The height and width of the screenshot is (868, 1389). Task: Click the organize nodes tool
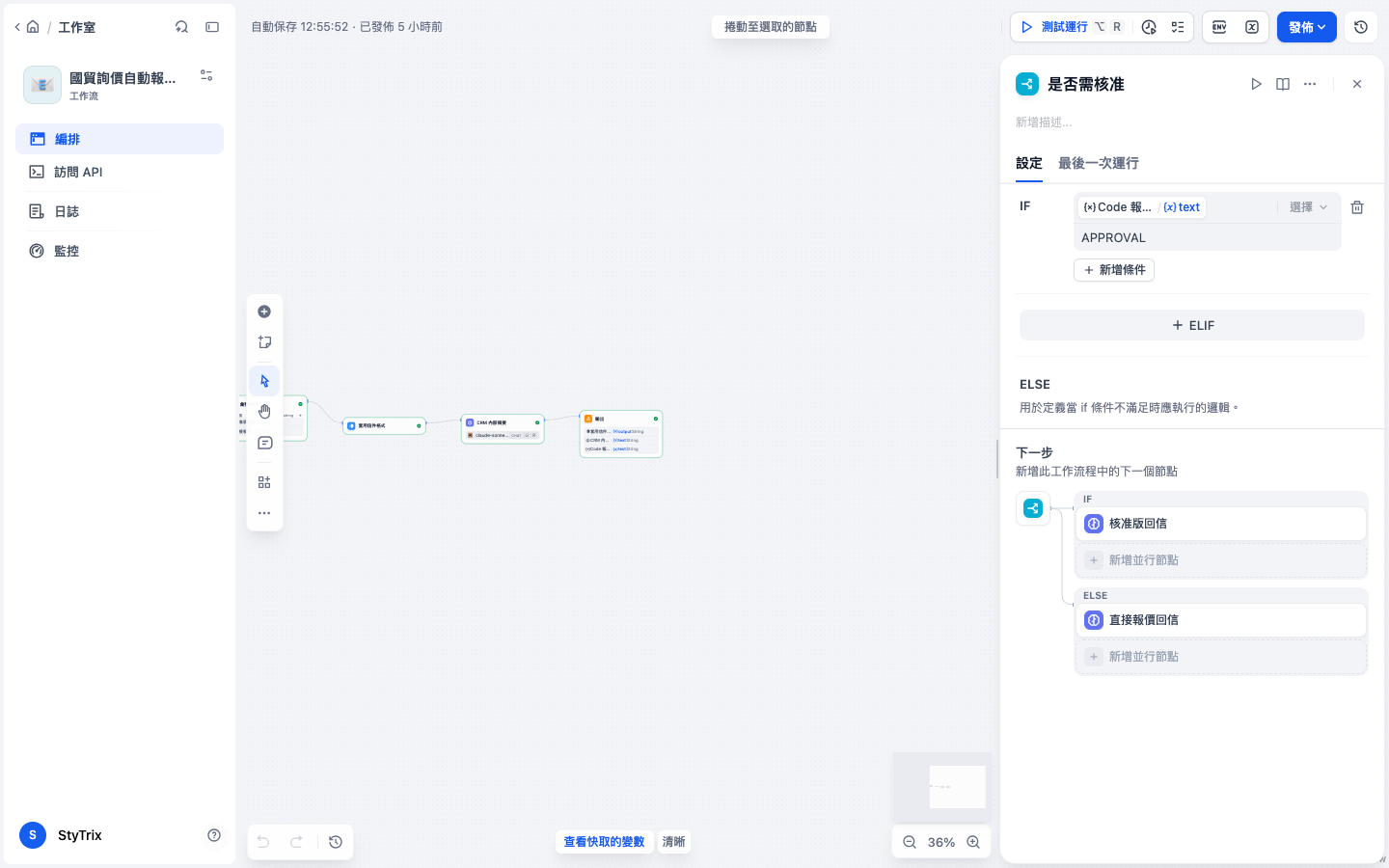click(x=264, y=482)
